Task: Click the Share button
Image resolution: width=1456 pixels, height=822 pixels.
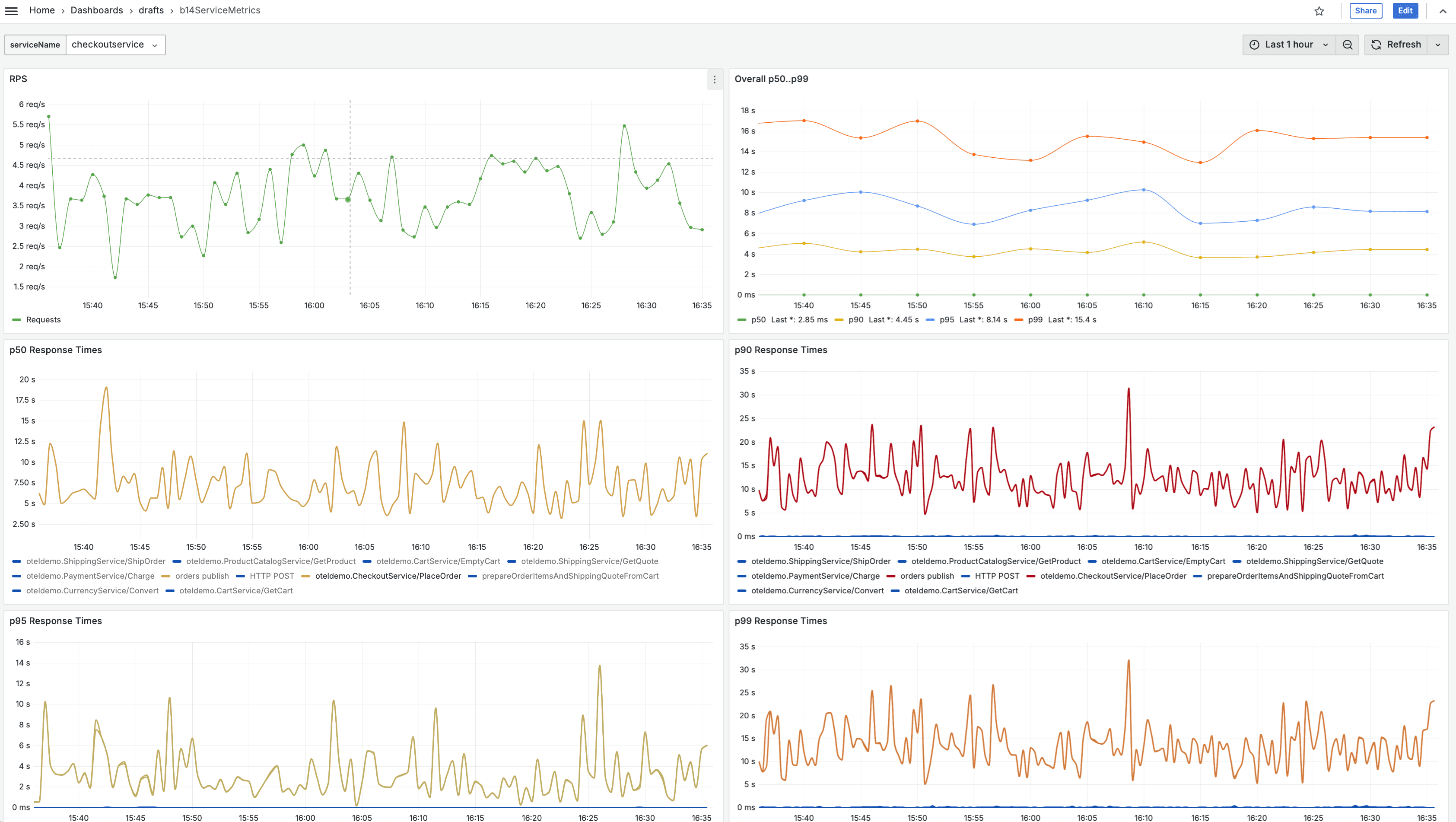Action: pos(1365,10)
